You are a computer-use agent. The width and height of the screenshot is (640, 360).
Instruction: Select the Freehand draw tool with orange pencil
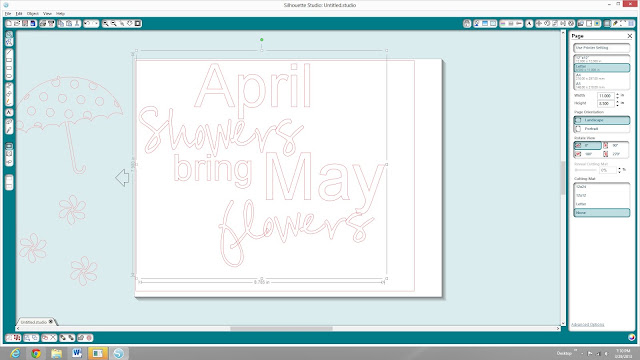pos(9,101)
